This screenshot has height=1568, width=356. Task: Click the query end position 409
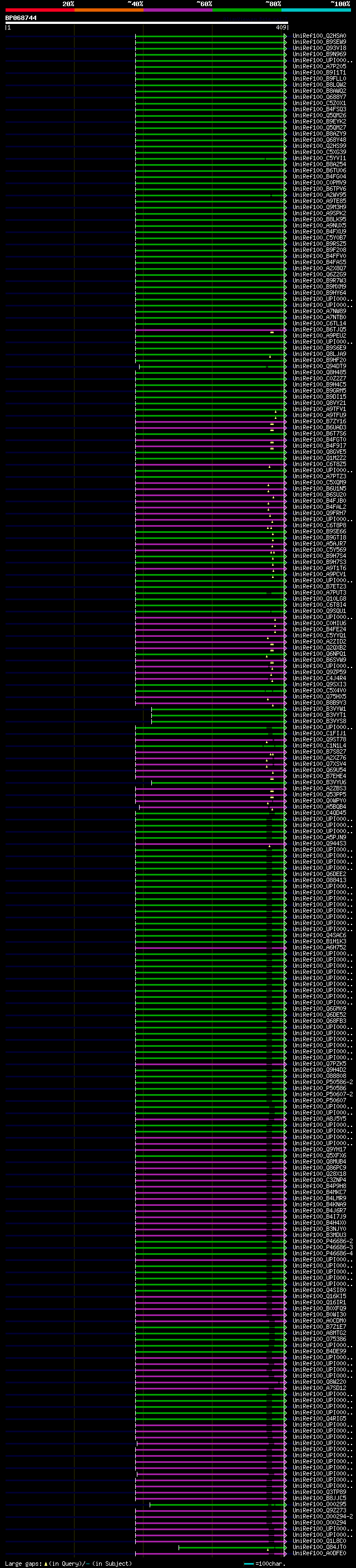coord(280,27)
